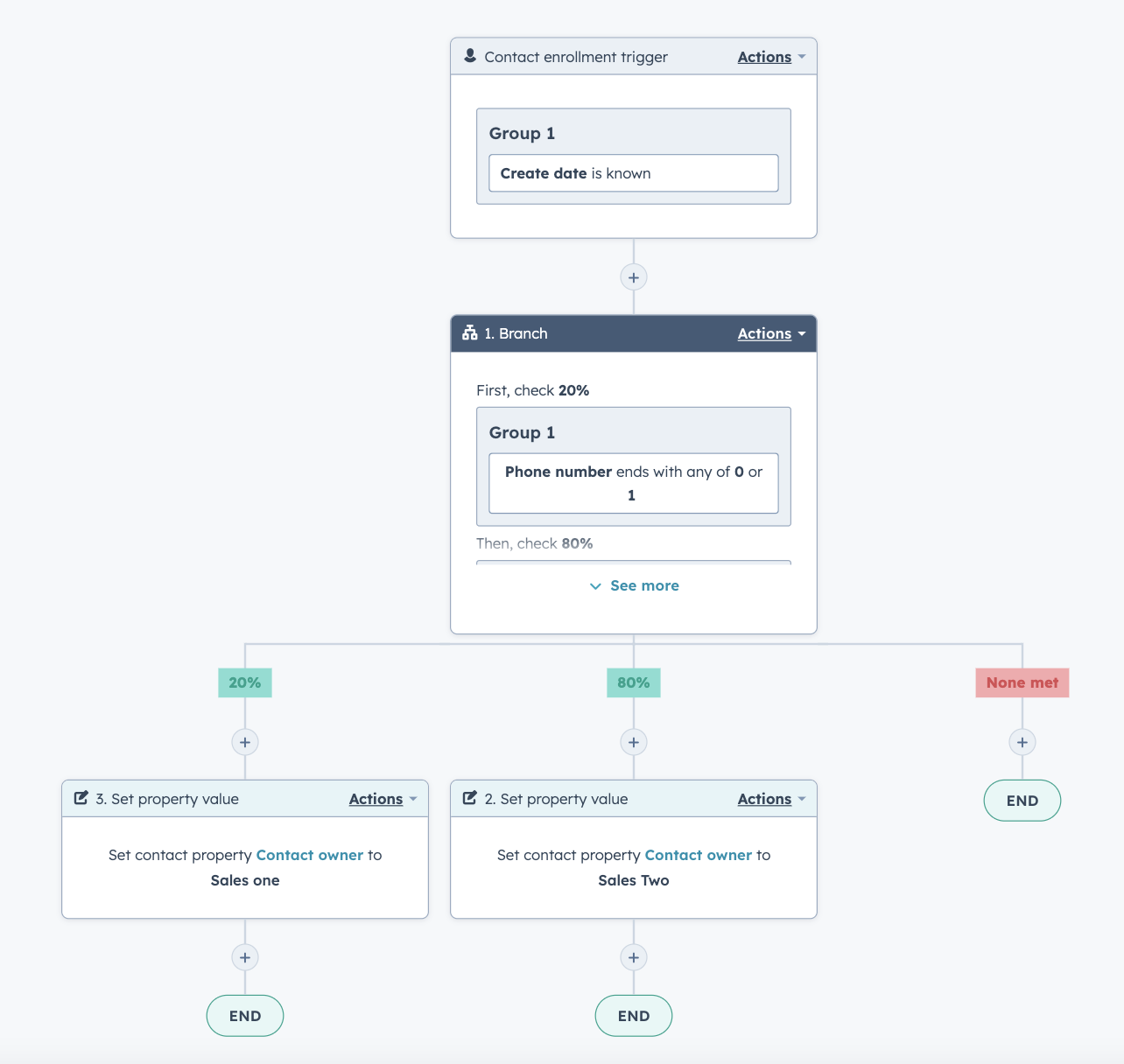Edit the Phone number ends with condition

pos(632,483)
